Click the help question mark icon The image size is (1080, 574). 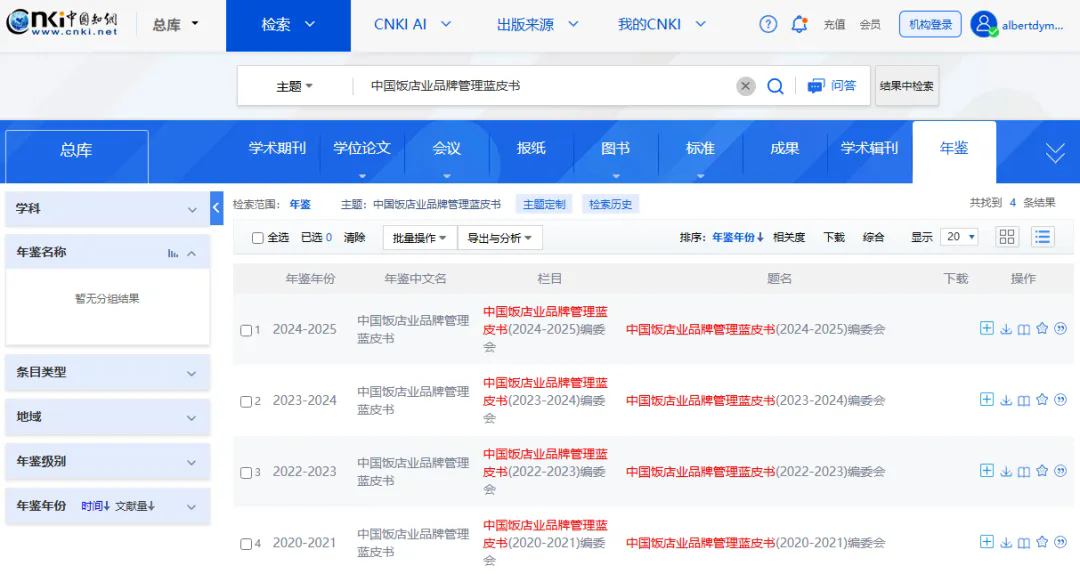click(x=768, y=25)
